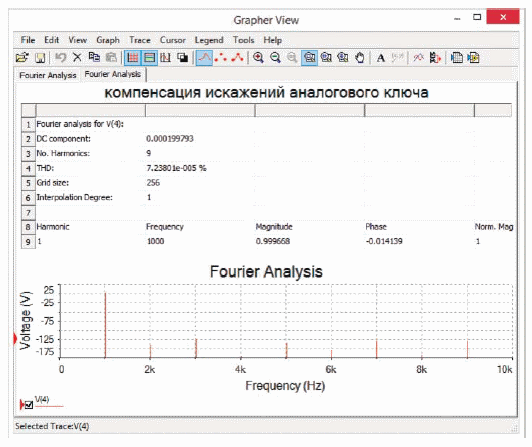The image size is (532, 447).
Task: Click the V(4) legend label
Action: coord(42,399)
